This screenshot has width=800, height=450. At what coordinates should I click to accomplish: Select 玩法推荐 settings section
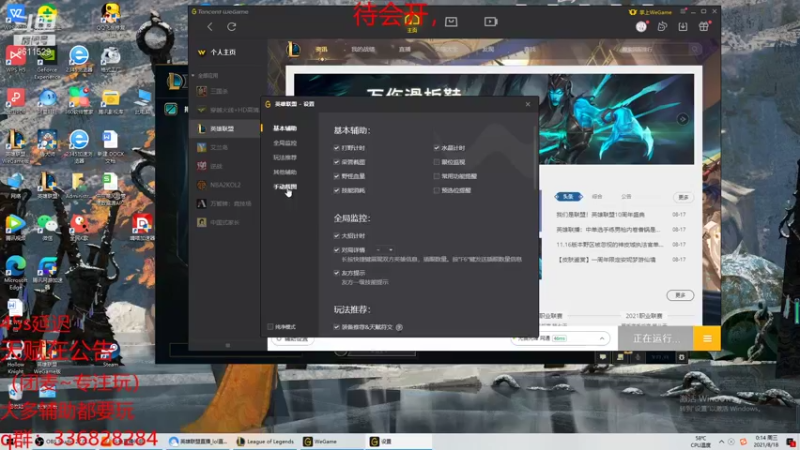285,158
